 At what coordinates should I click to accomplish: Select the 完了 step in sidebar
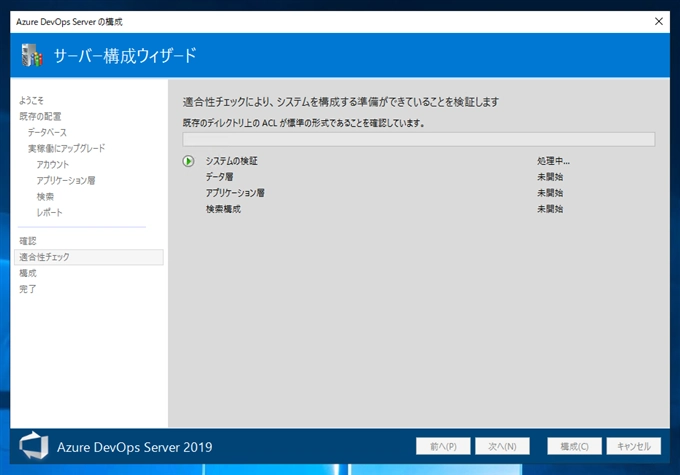[28, 289]
